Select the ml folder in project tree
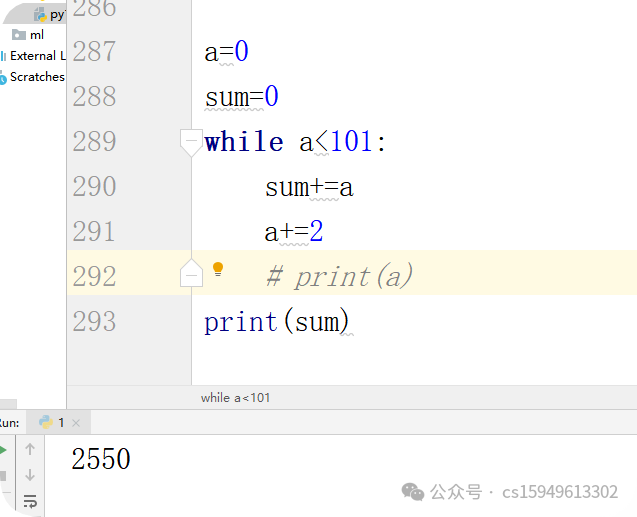This screenshot has height=517, width=637. [x=28, y=35]
